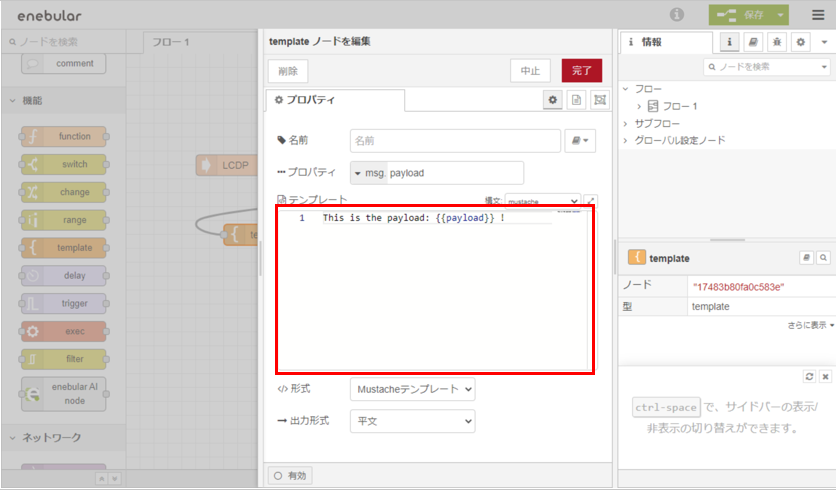Select the change node in the palette
The width and height of the screenshot is (836, 490).
point(63,192)
